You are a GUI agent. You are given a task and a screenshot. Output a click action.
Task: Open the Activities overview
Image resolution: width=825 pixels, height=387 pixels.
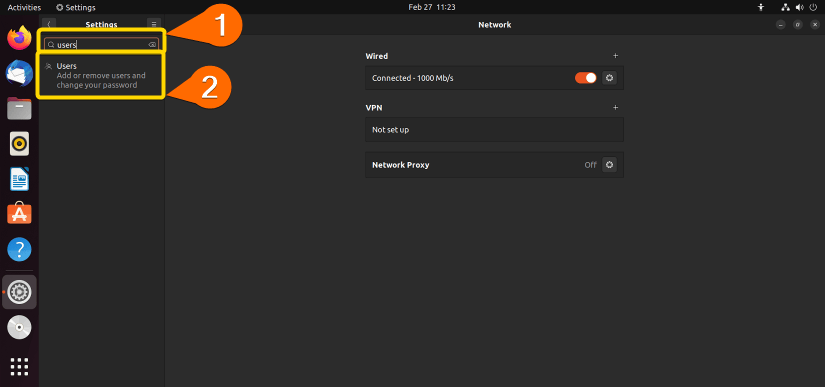coord(24,7)
